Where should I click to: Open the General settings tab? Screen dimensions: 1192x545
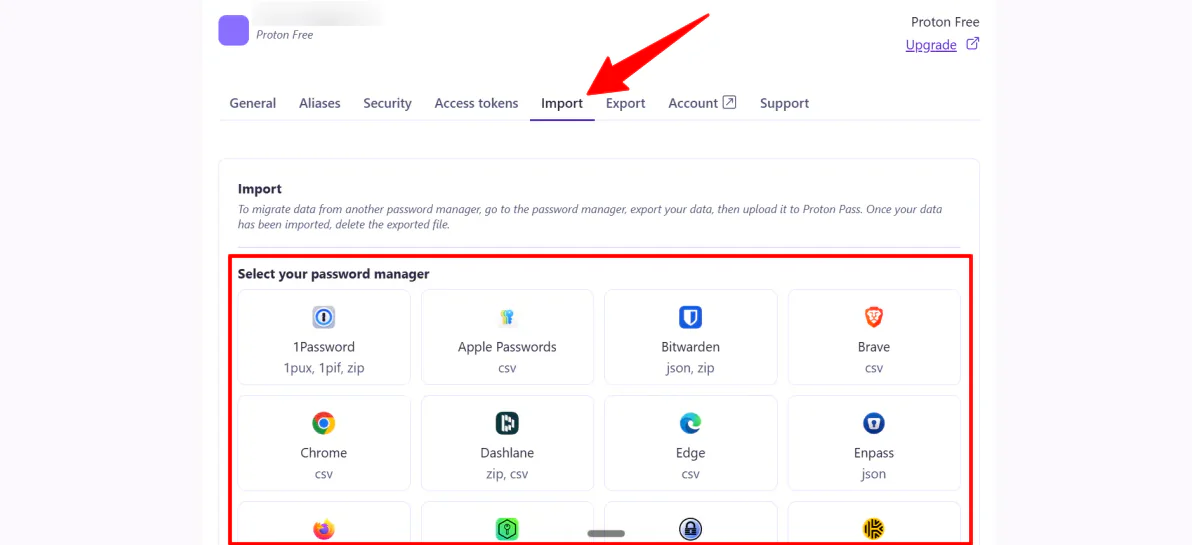pyautogui.click(x=252, y=103)
